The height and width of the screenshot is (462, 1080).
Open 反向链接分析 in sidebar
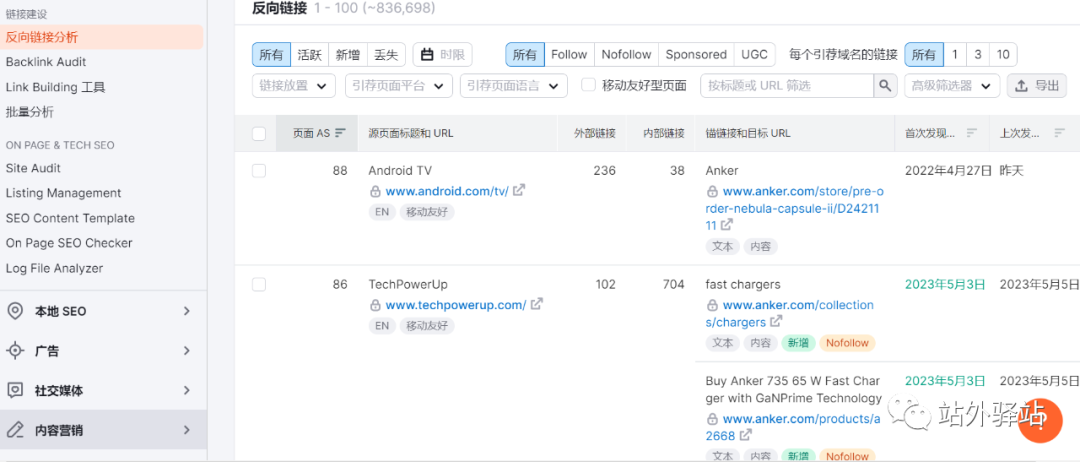[x=102, y=37]
